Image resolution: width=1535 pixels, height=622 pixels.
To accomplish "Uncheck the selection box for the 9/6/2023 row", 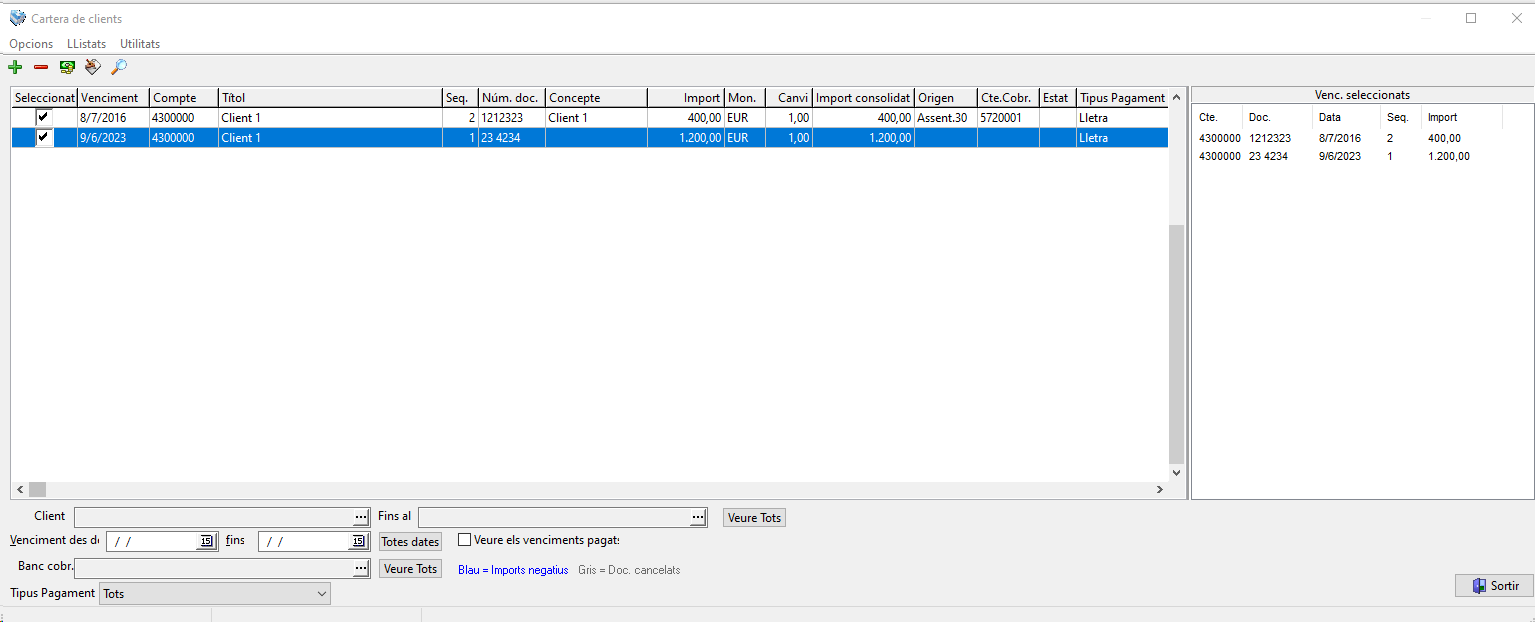I will [44, 137].
